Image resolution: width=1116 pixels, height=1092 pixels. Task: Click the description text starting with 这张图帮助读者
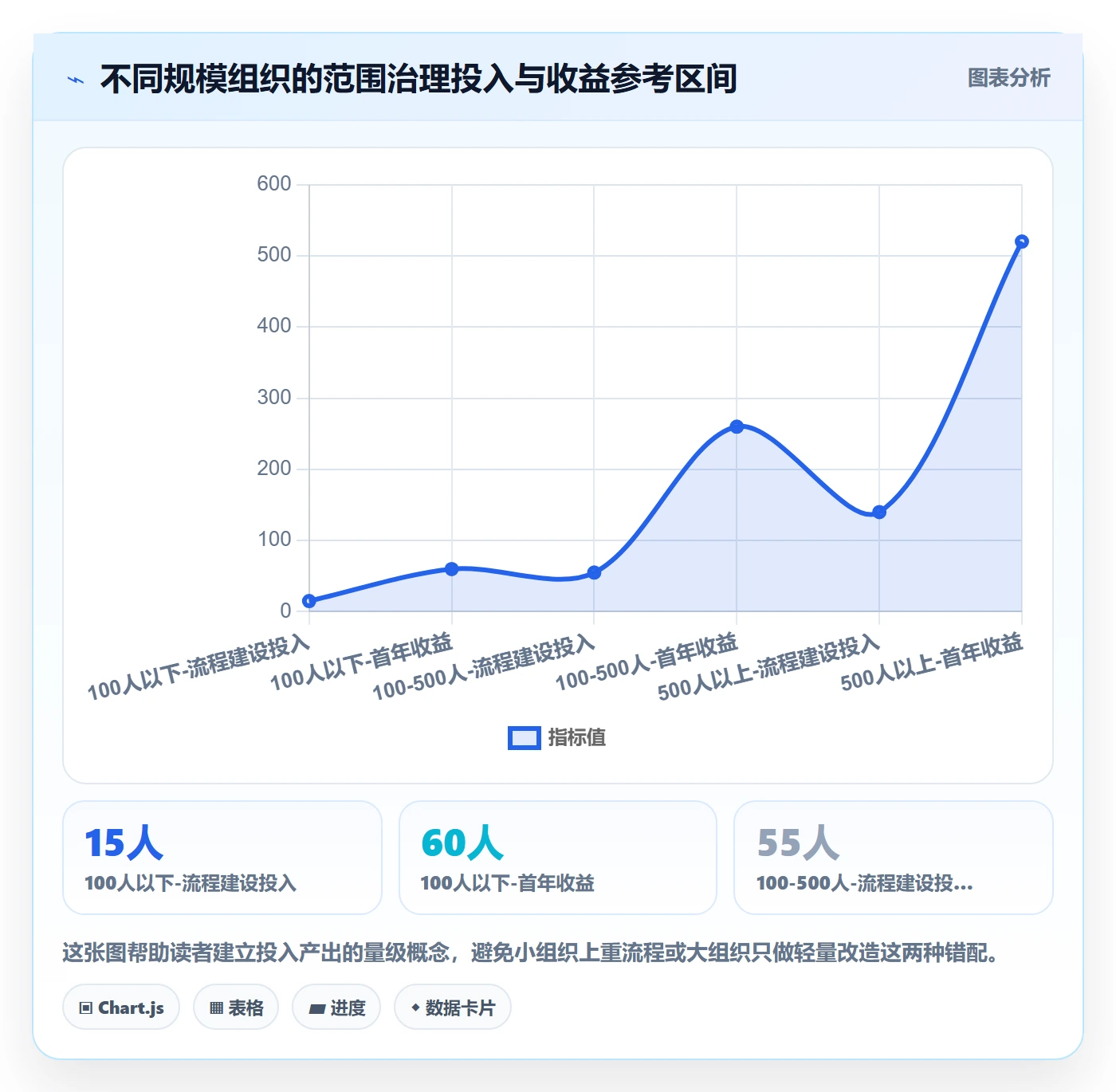[531, 953]
